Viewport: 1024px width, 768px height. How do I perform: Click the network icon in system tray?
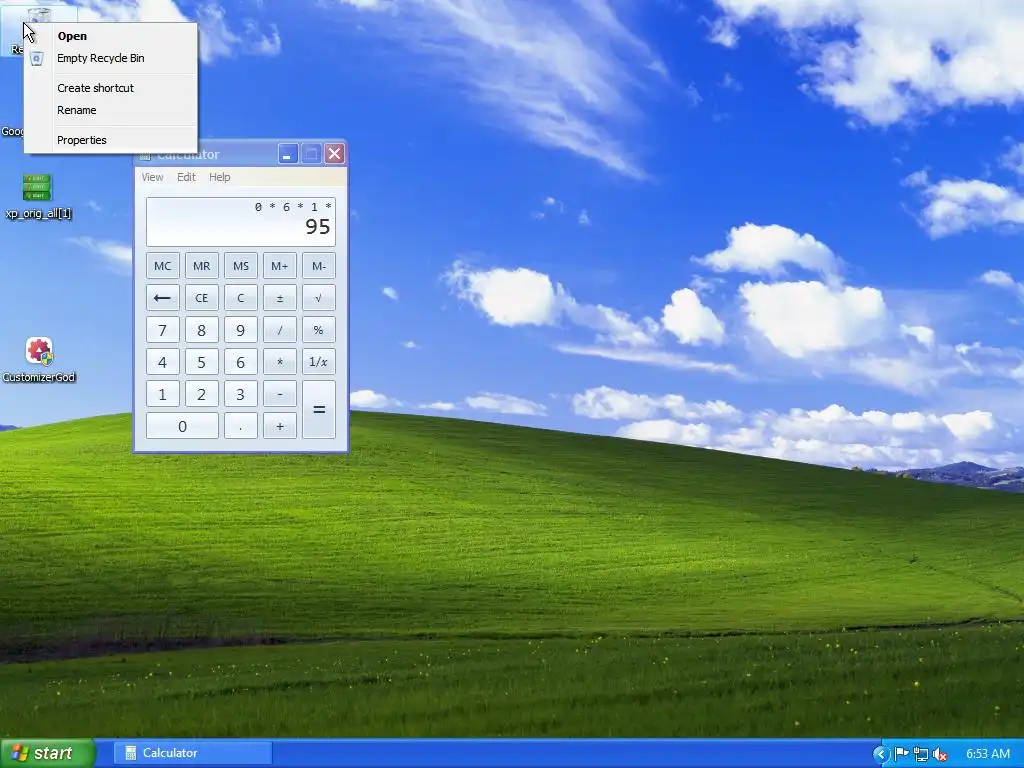[x=921, y=754]
